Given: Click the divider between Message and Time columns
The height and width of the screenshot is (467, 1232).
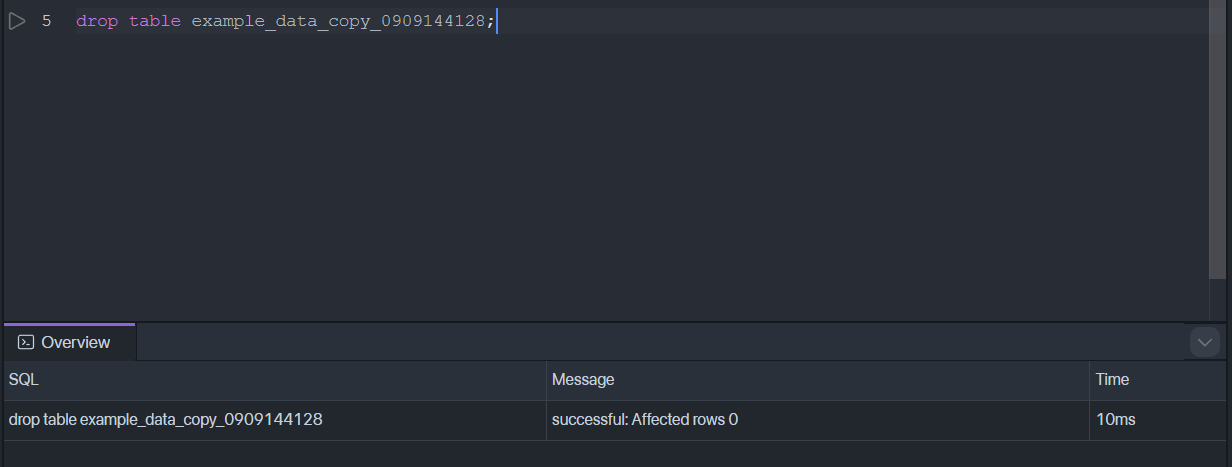Looking at the screenshot, I should [1089, 380].
